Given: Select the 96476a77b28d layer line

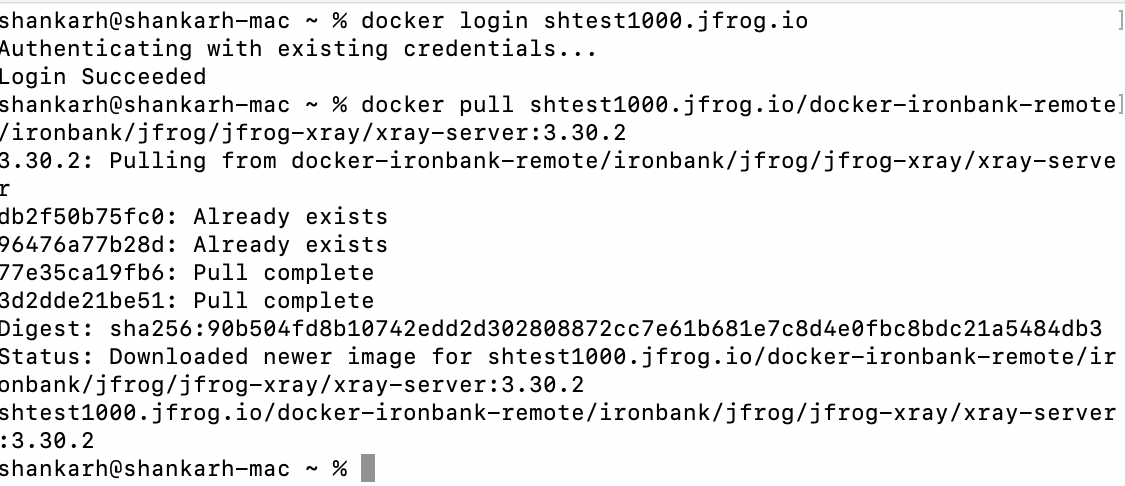Looking at the screenshot, I should click(193, 245).
